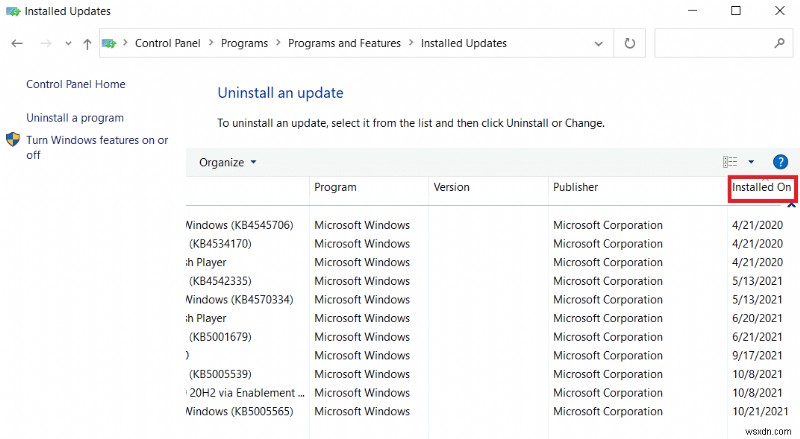This screenshot has width=800, height=439.
Task: Click the Back navigation arrow
Action: [x=17, y=44]
